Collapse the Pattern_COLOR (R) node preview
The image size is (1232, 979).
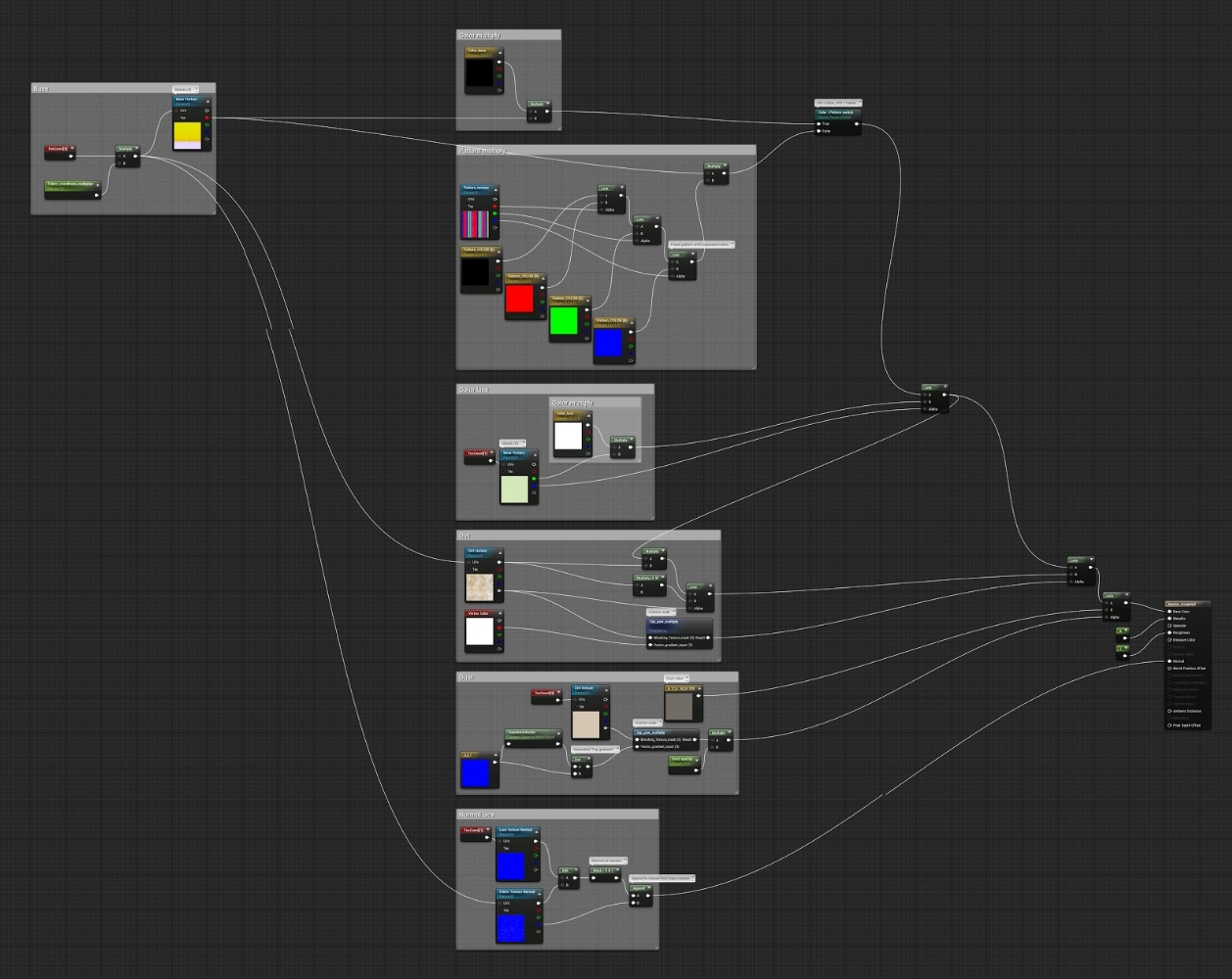(x=544, y=278)
